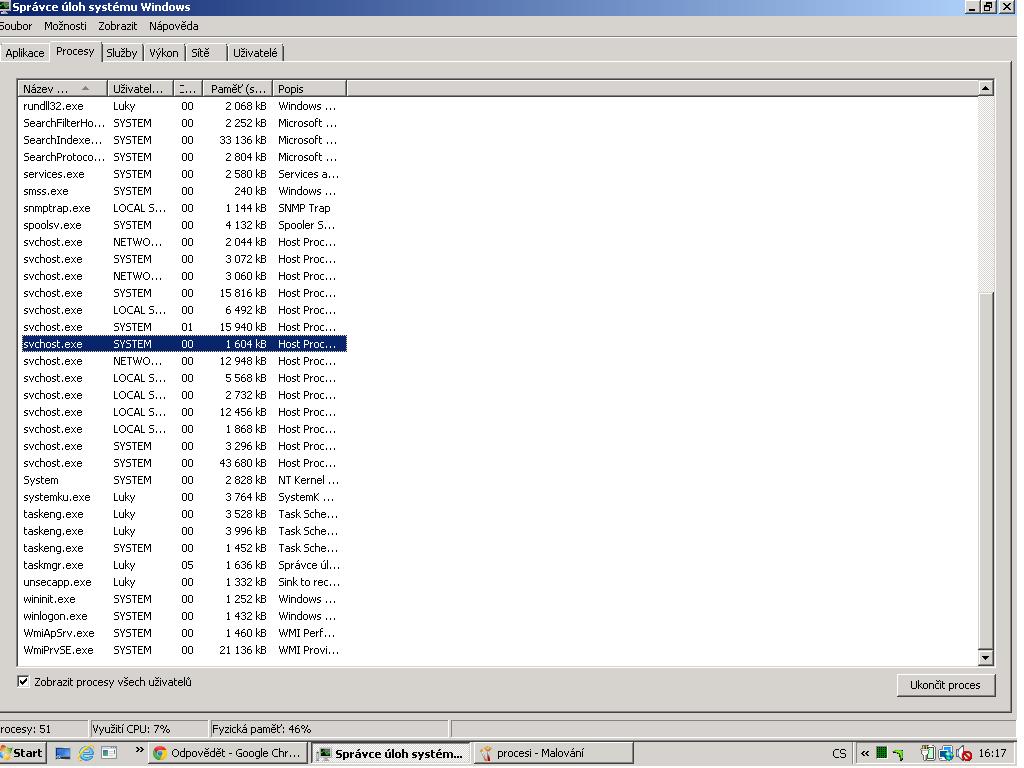The width and height of the screenshot is (1024, 768).
Task: Select the taskmgr.exe process
Action: tap(184, 565)
